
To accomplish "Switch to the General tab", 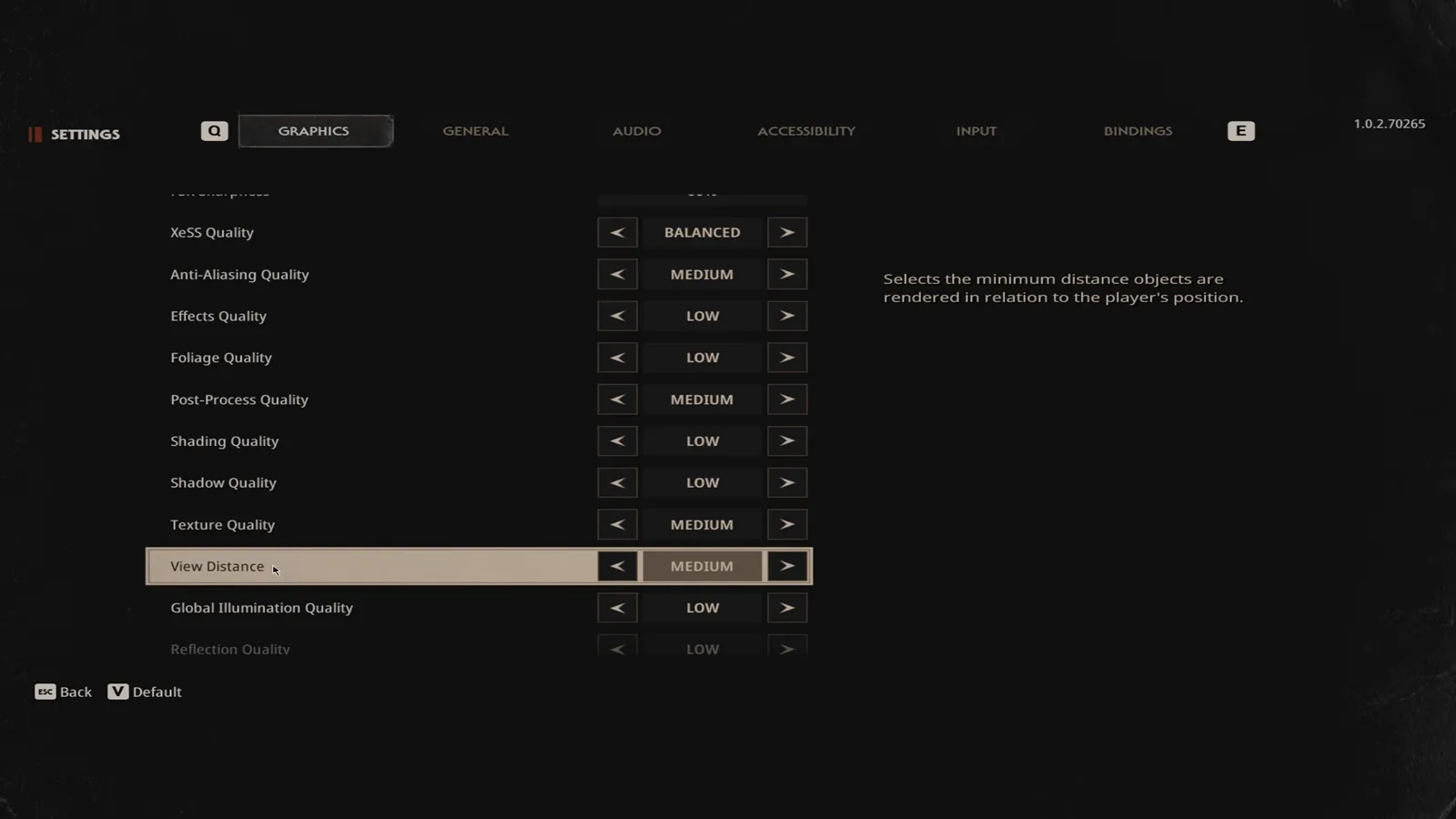I will [x=475, y=131].
